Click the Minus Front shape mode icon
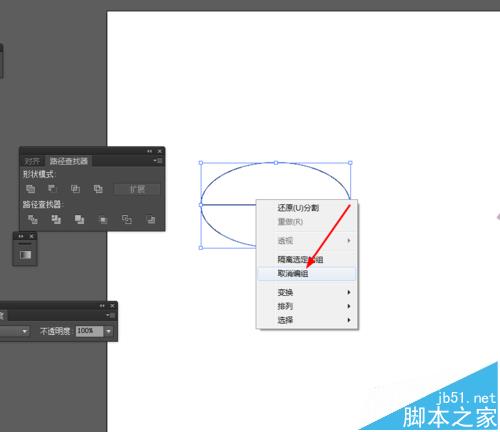 tap(53, 189)
